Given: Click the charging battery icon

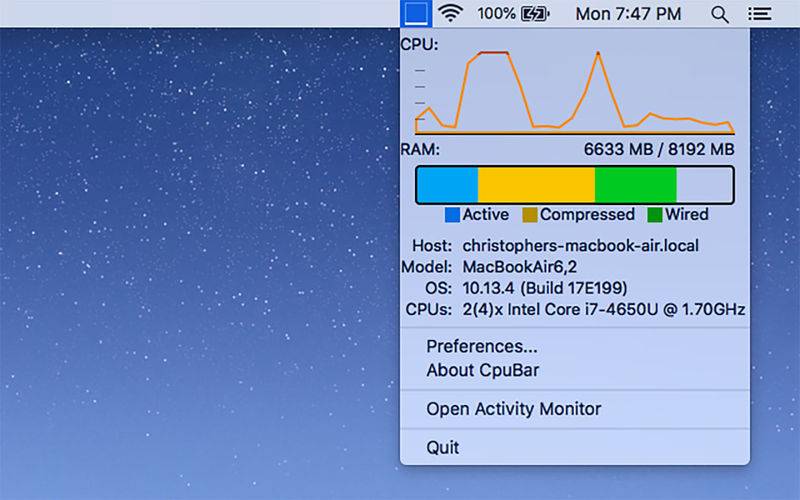Looking at the screenshot, I should click(535, 14).
